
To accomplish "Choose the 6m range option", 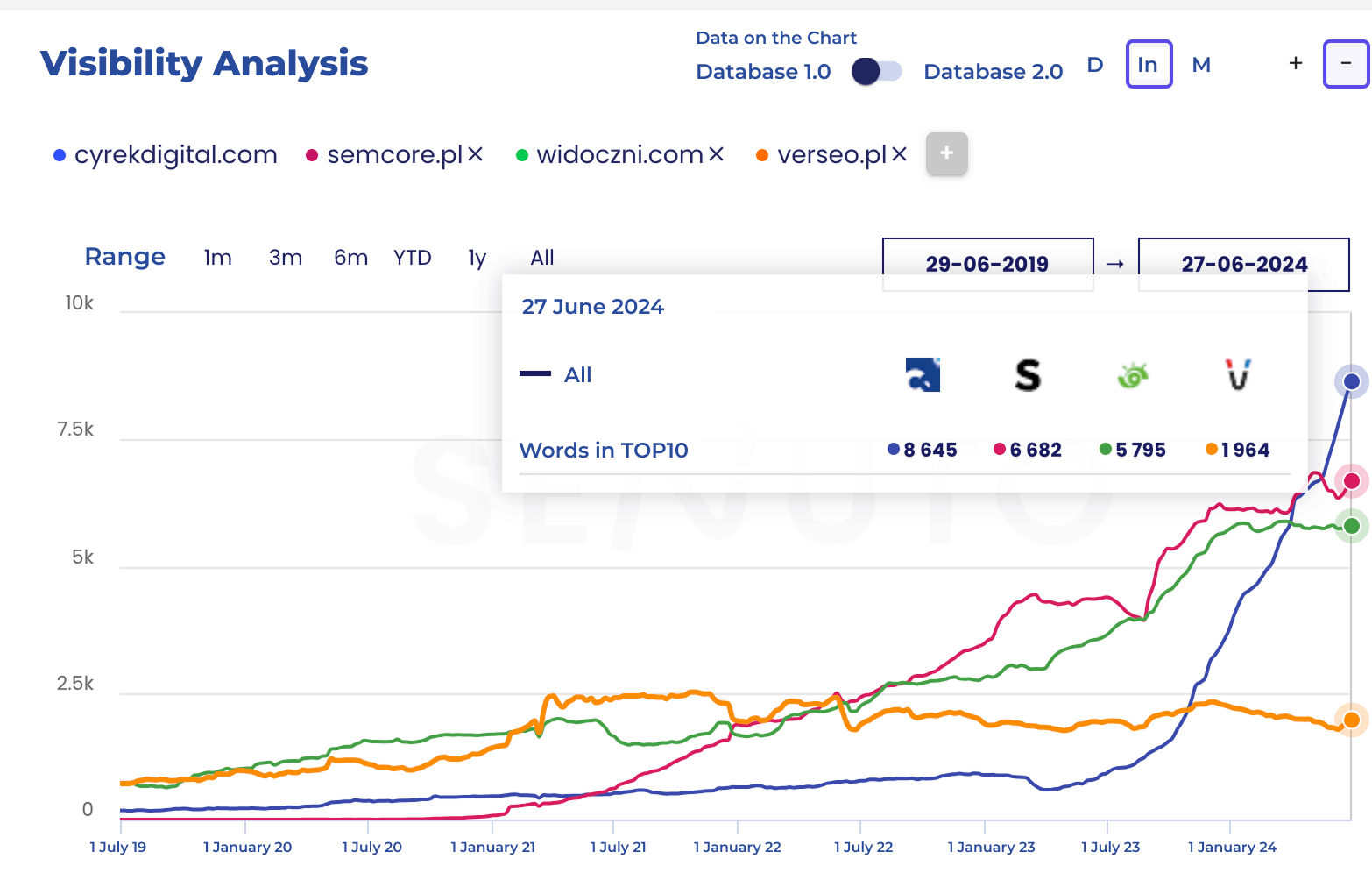I will [x=350, y=258].
